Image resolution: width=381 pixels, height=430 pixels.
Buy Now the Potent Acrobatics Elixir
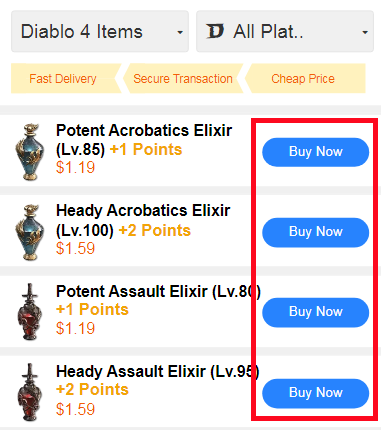(315, 152)
